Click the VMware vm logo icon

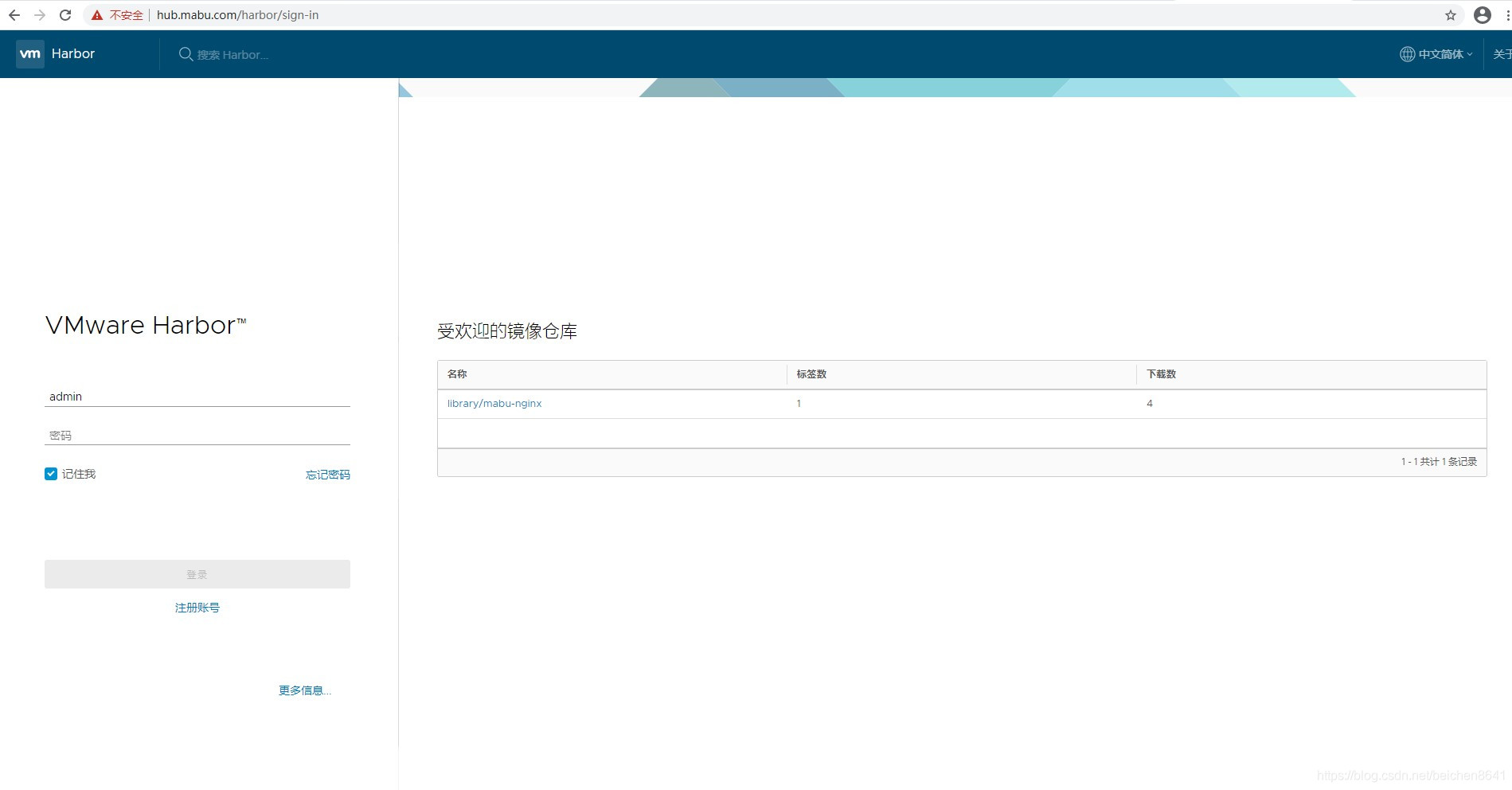[30, 53]
